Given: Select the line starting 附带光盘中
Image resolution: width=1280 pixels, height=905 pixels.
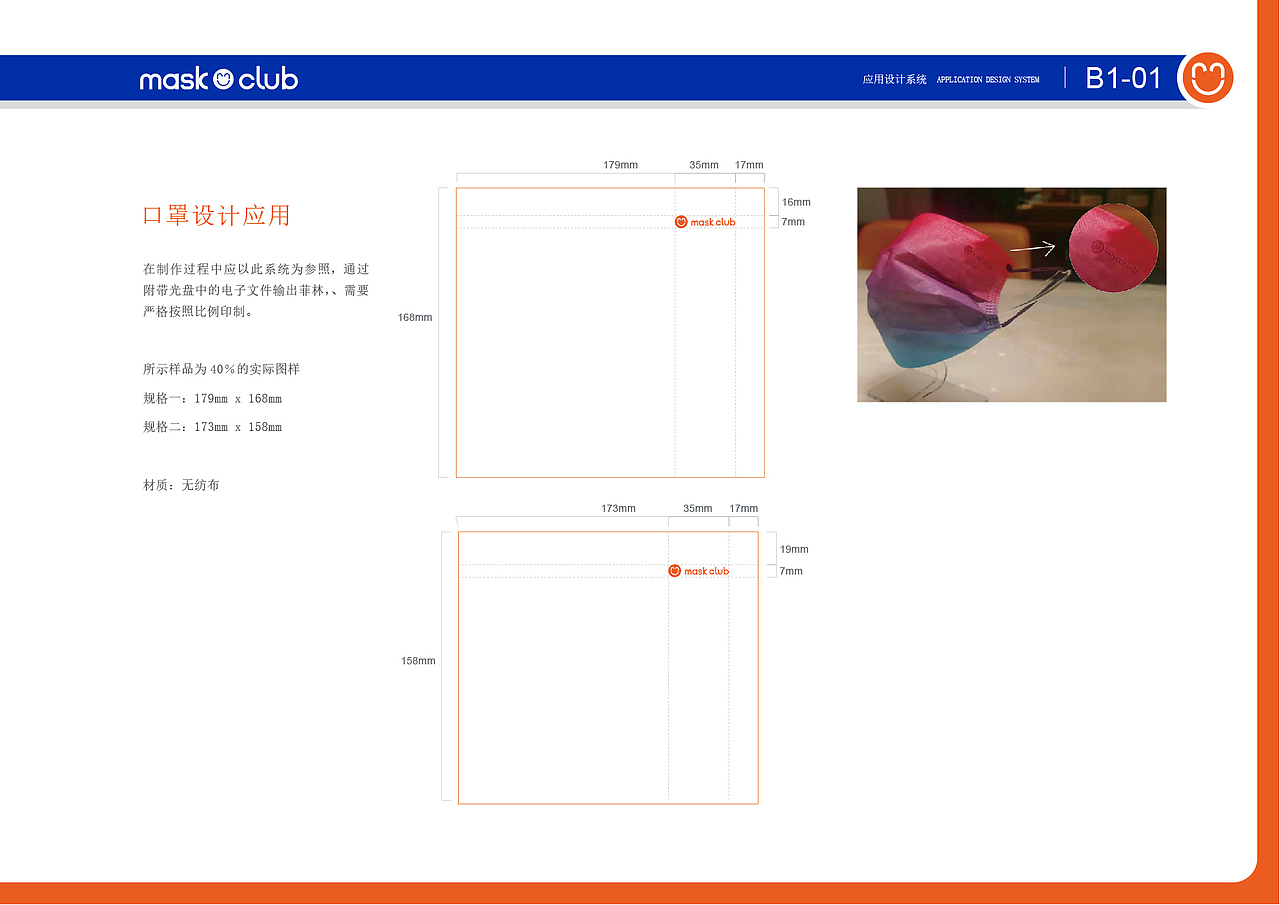Looking at the screenshot, I should pyautogui.click(x=256, y=290).
